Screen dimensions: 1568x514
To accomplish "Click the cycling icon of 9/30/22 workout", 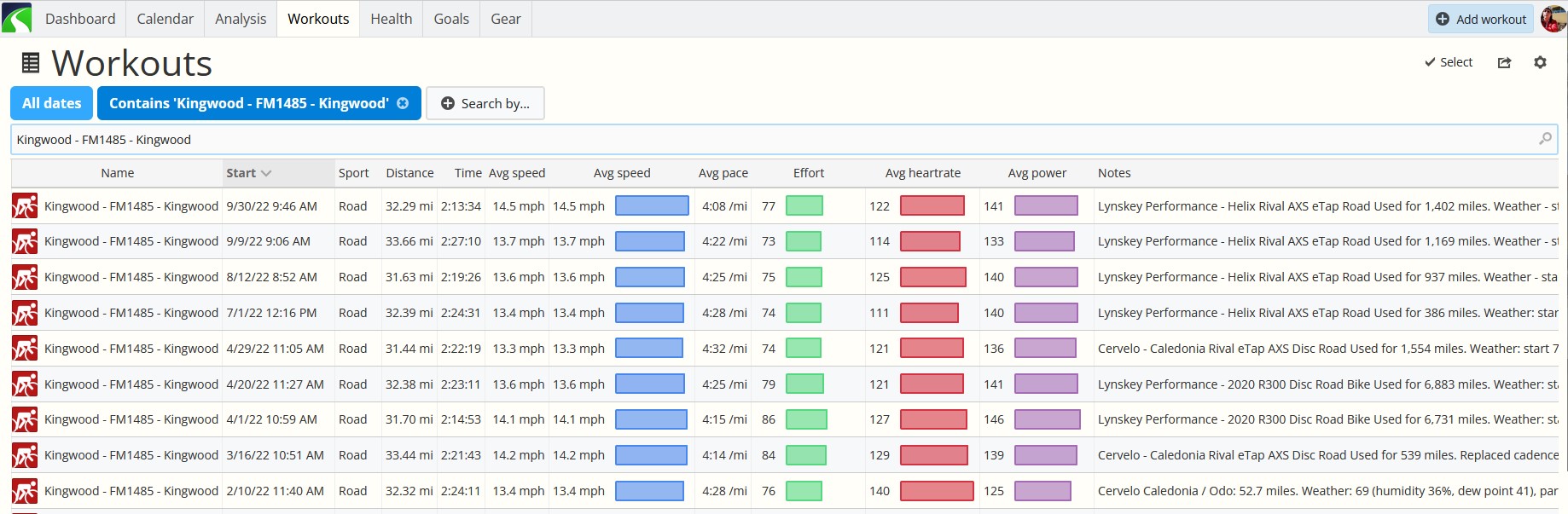I will [25, 206].
